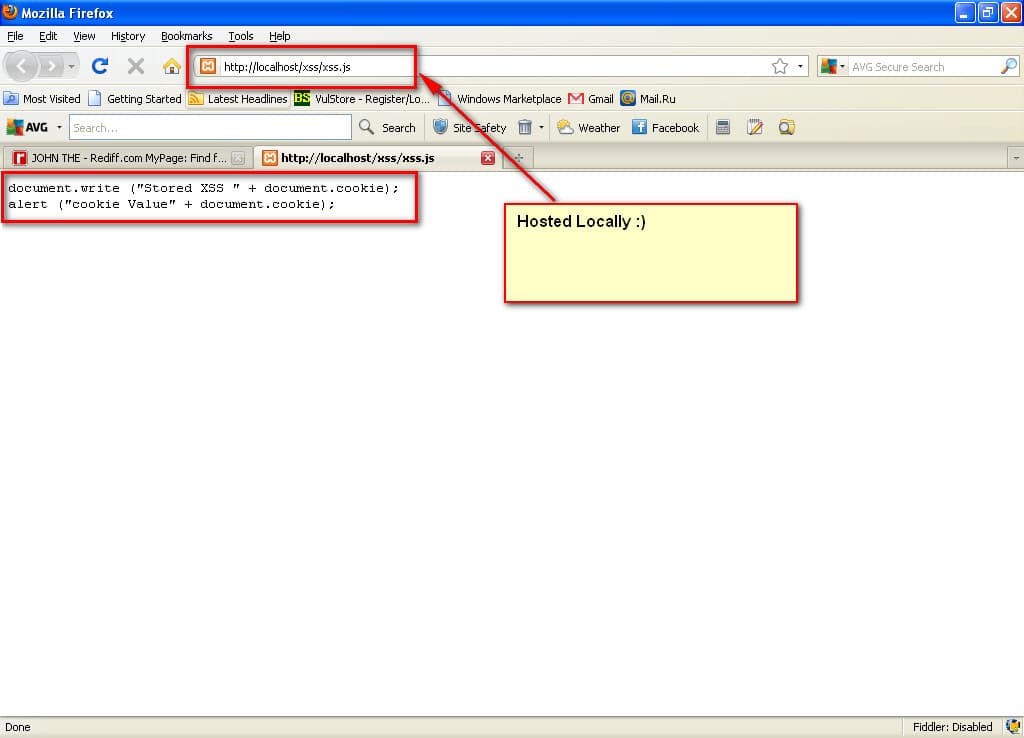Open the bookmark star dropdown arrow
The width and height of the screenshot is (1024, 738).
pyautogui.click(x=800, y=66)
